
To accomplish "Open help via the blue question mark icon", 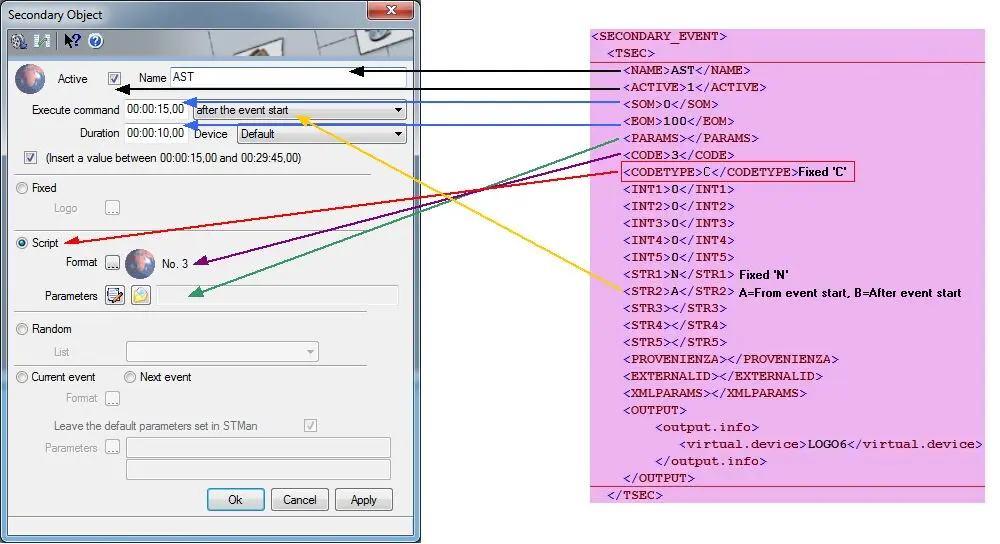I will pos(96,41).
